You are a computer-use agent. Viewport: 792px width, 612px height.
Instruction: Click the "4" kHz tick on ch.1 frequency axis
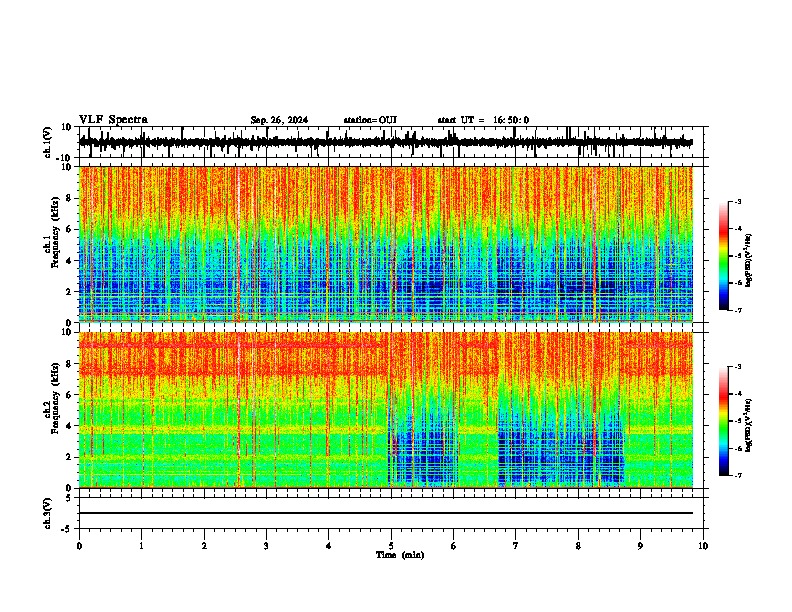(x=69, y=261)
